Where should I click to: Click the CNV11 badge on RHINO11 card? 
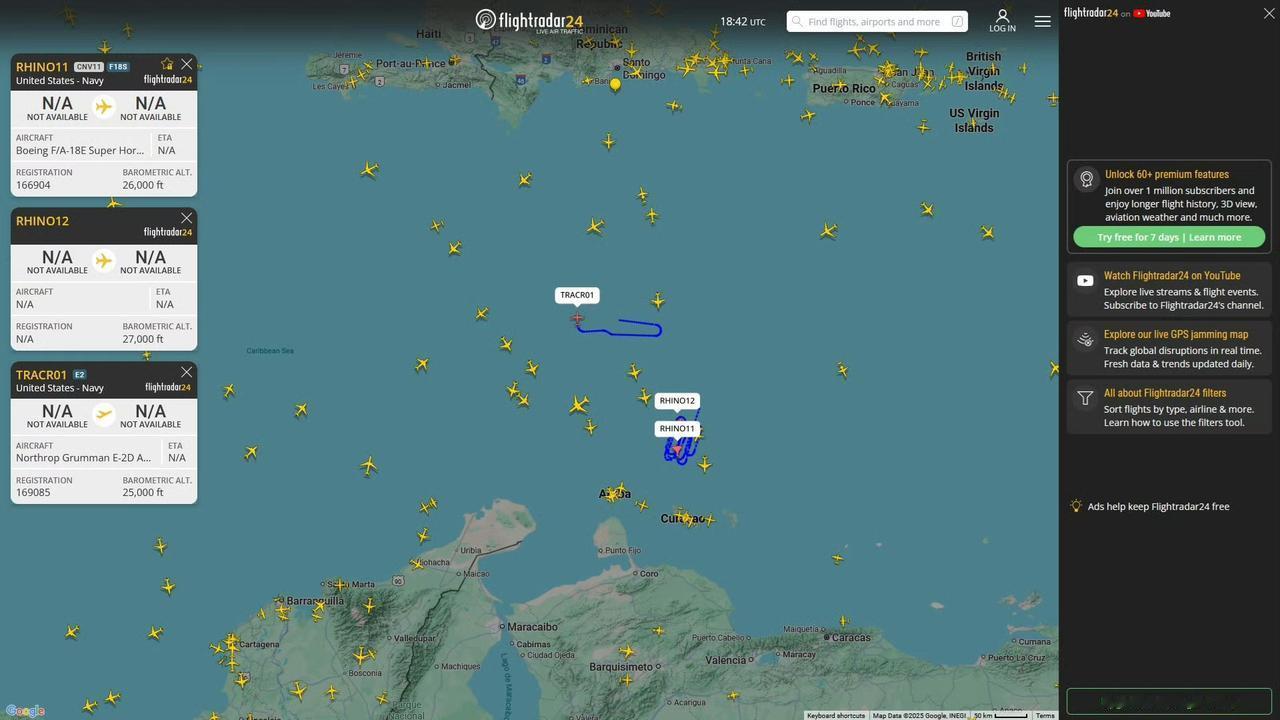pos(89,67)
